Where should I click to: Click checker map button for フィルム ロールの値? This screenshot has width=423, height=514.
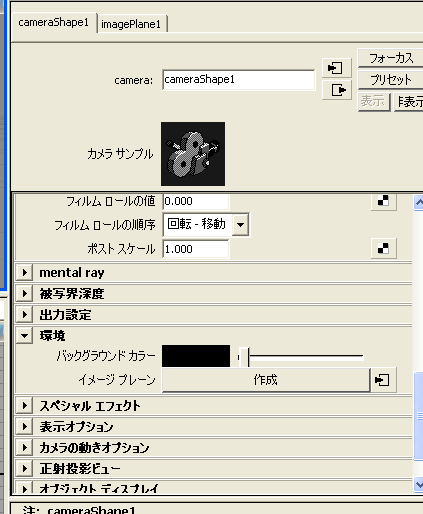(383, 201)
